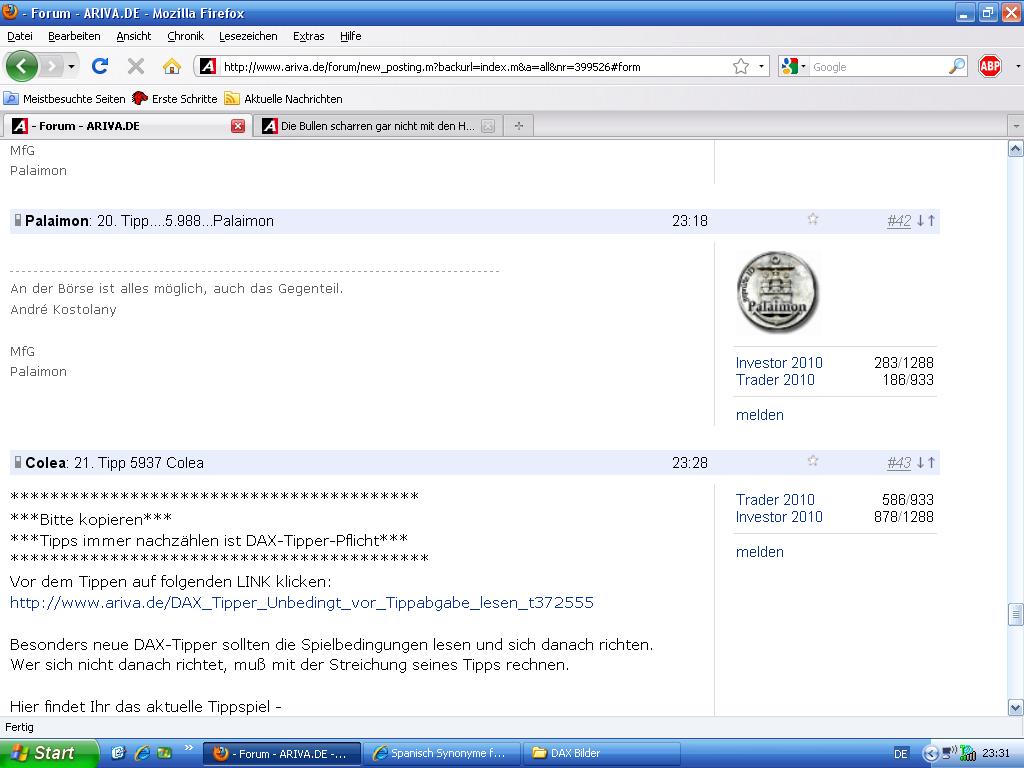Open the #43 post permalink
Screen dimensions: 1024x768
(899, 462)
